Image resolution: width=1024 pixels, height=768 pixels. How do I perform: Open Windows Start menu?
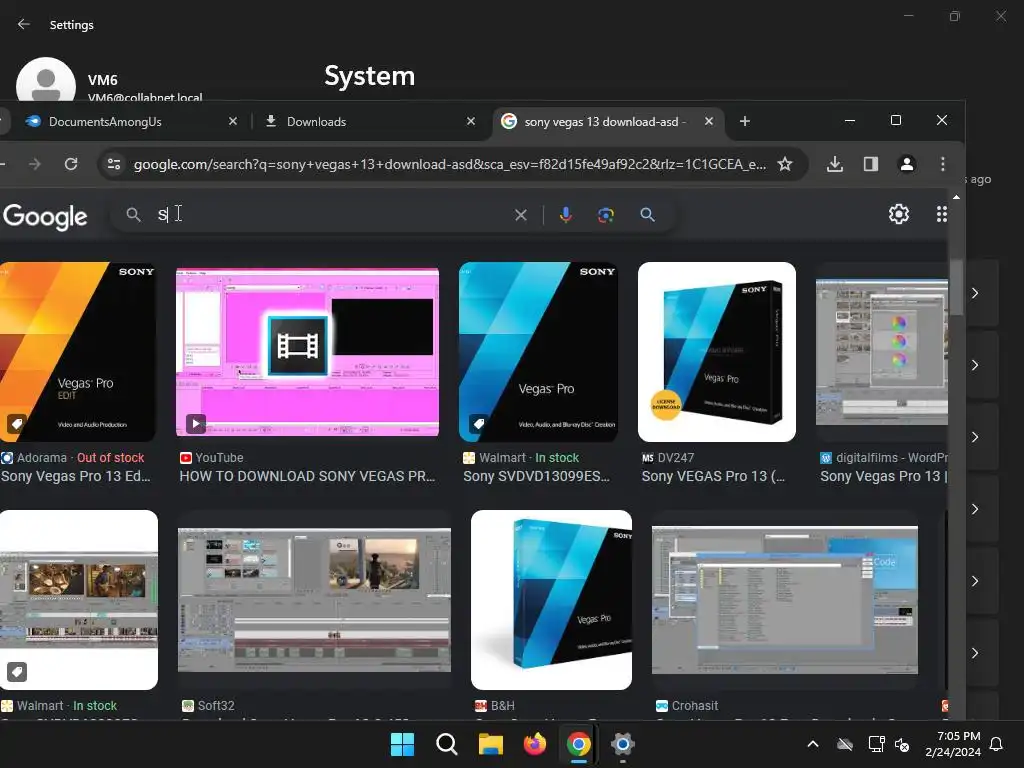[402, 744]
